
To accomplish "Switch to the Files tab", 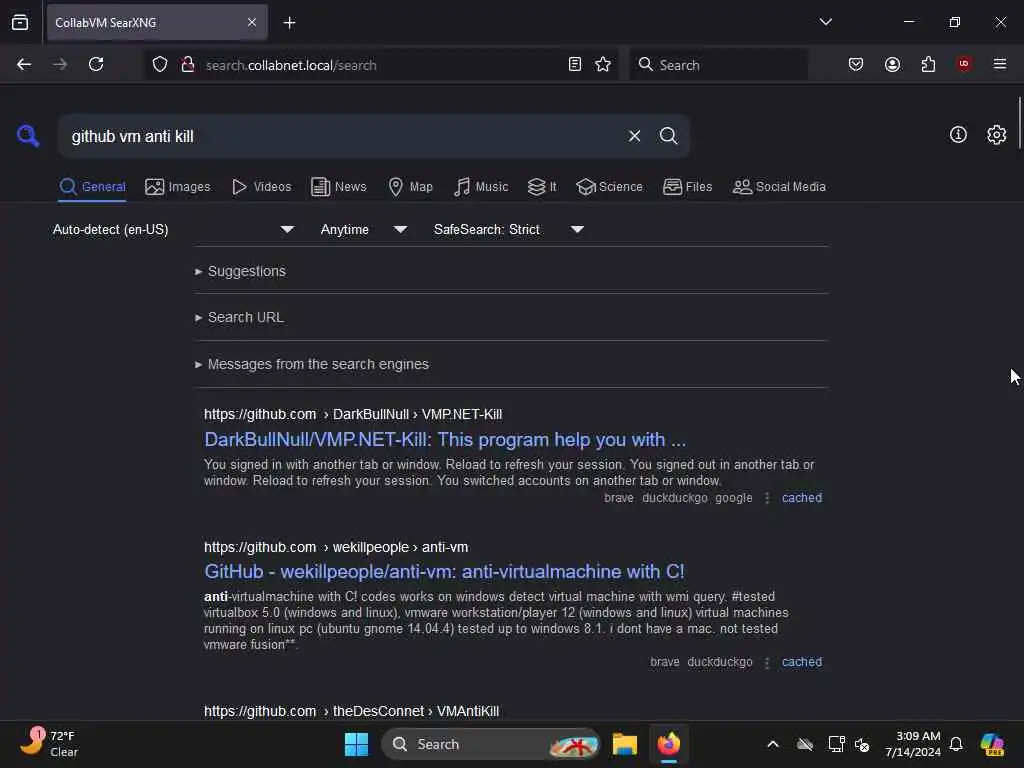I will [687, 187].
